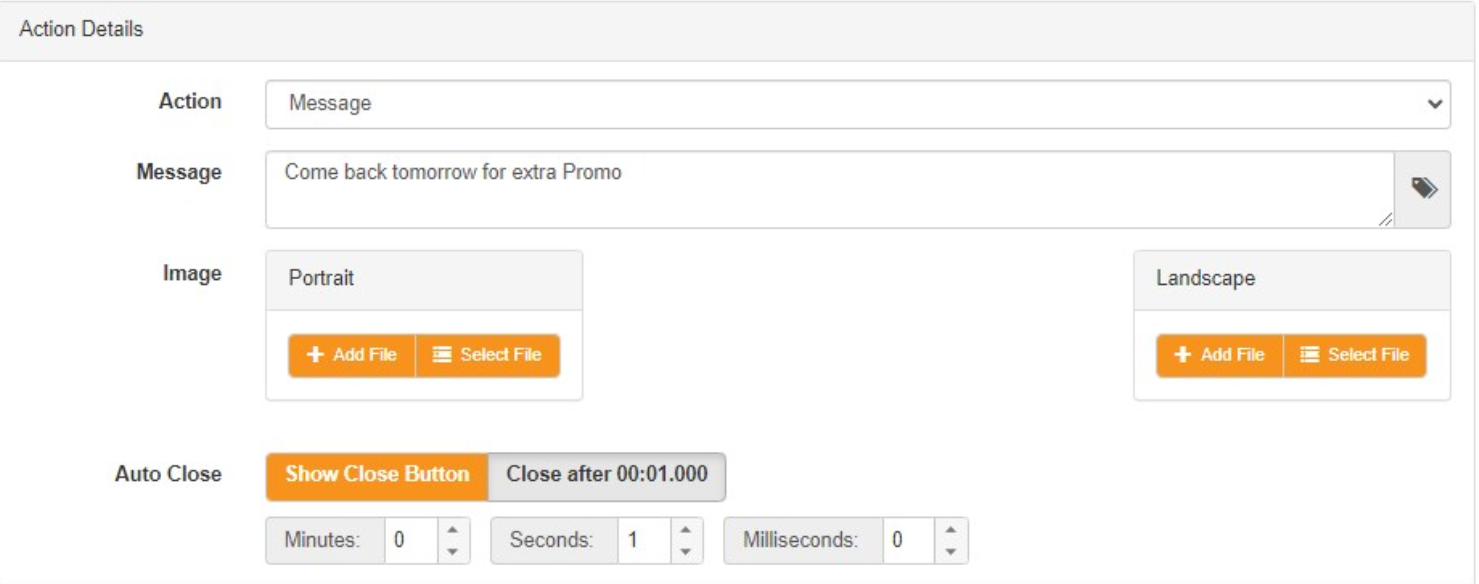Image resolution: width=1479 pixels, height=584 pixels.
Task: Open the Action dropdown
Action: 858,104
